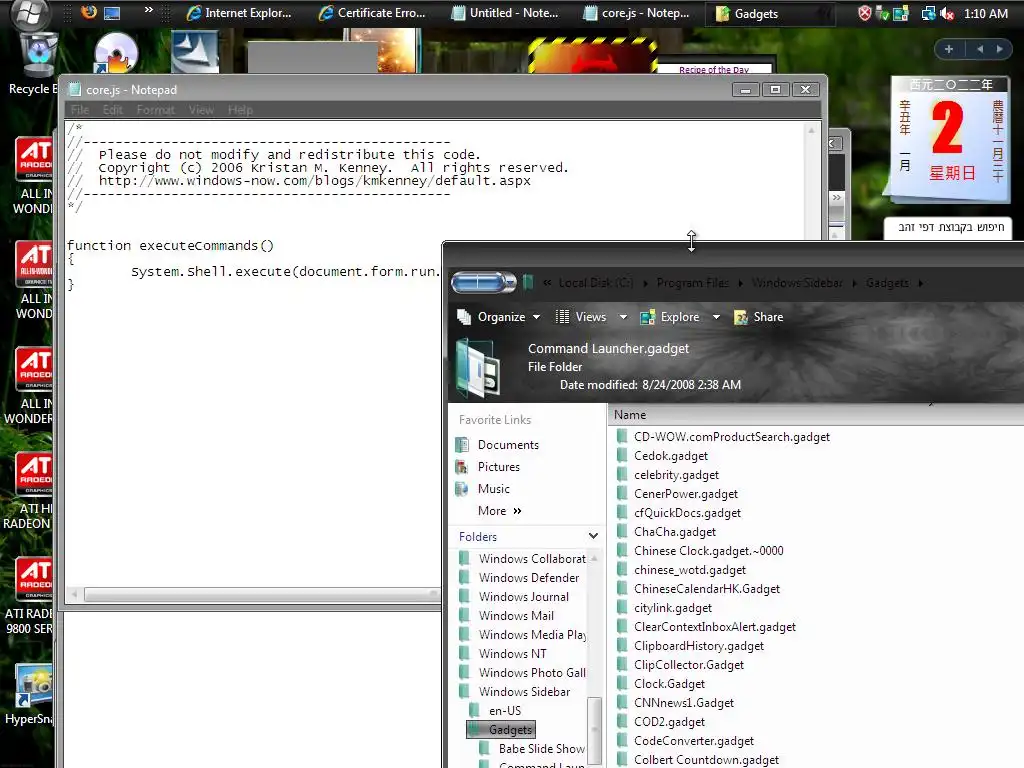Click the 1:10 AM system clock
The height and width of the screenshot is (768, 1024).
pos(985,13)
